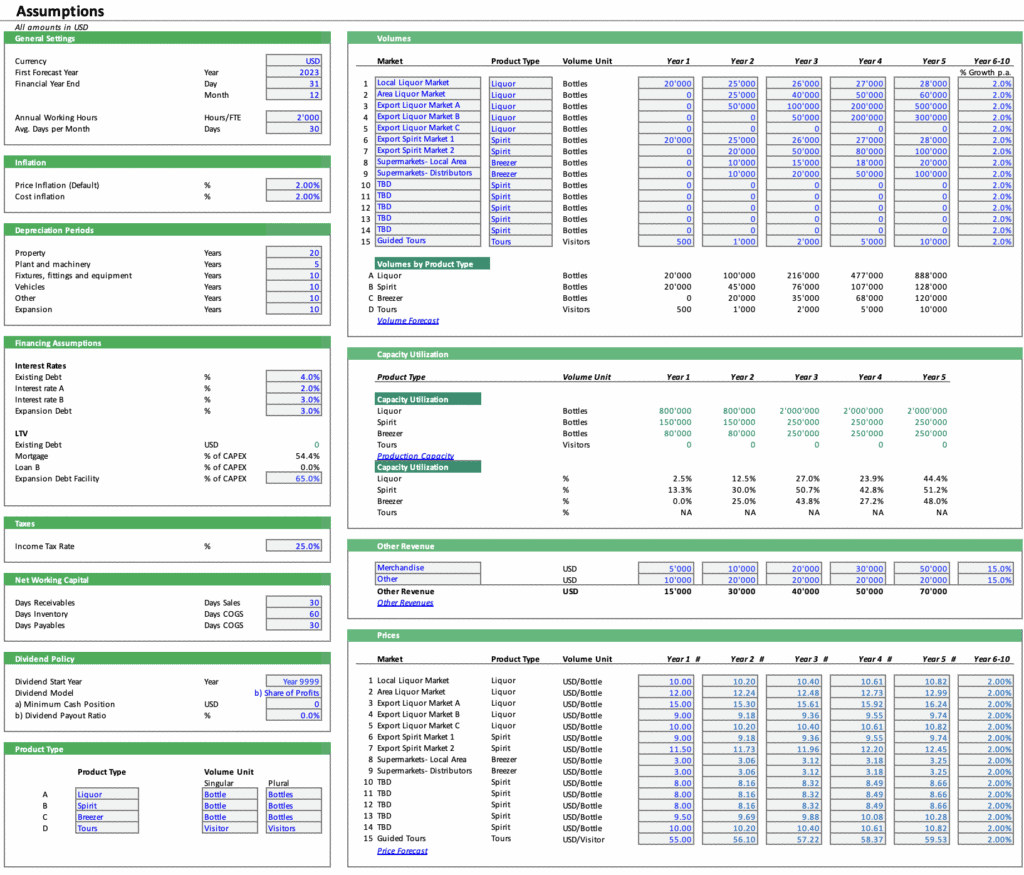Select Existing Debt interest rate 4.0%
1024x875 pixels.
point(294,377)
